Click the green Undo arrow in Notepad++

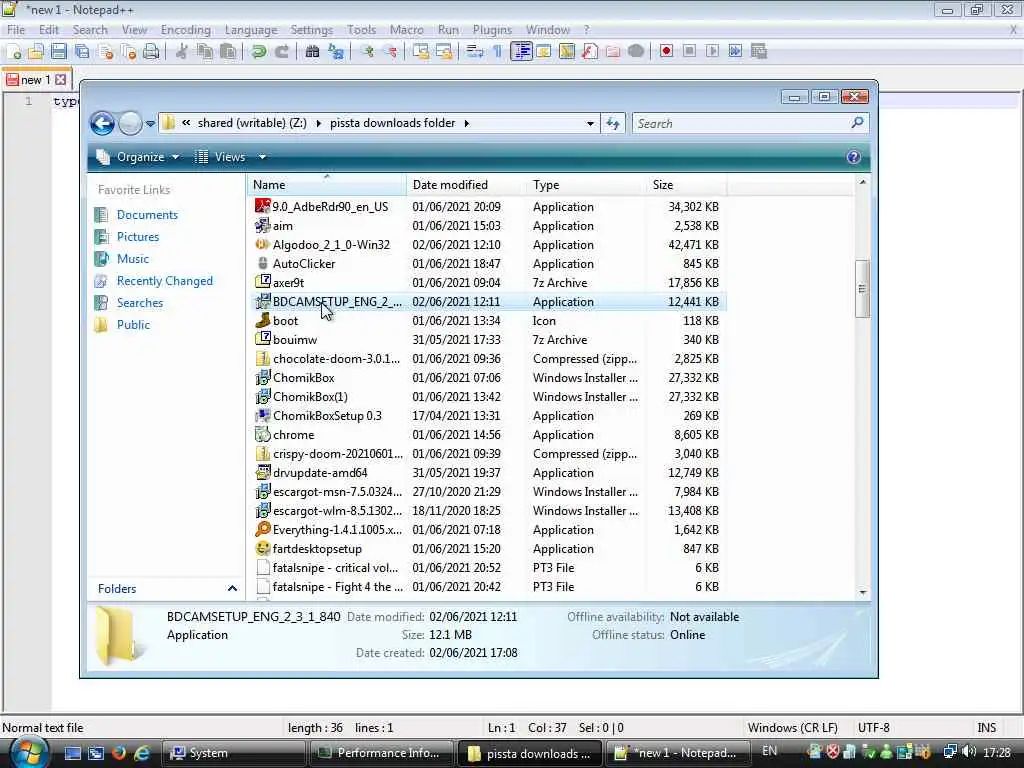click(x=259, y=52)
